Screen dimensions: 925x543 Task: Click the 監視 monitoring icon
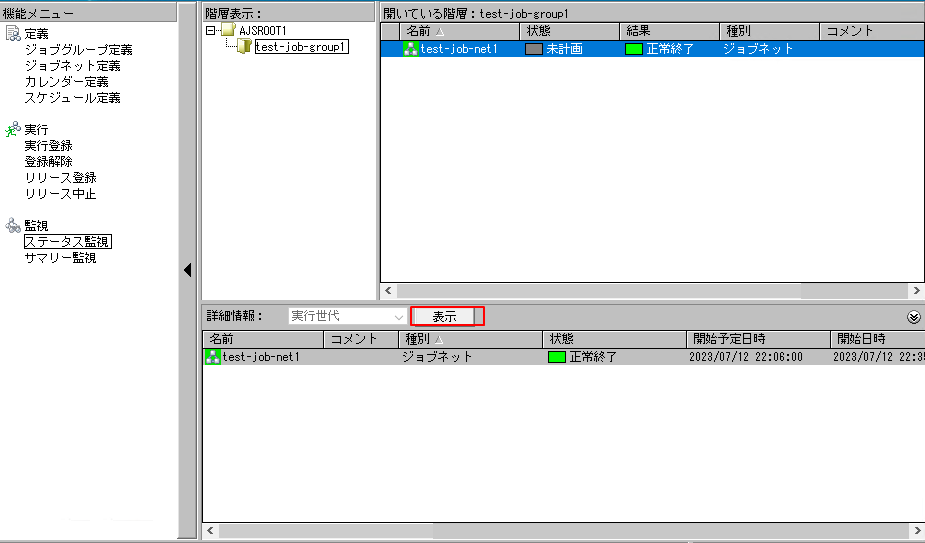13,225
